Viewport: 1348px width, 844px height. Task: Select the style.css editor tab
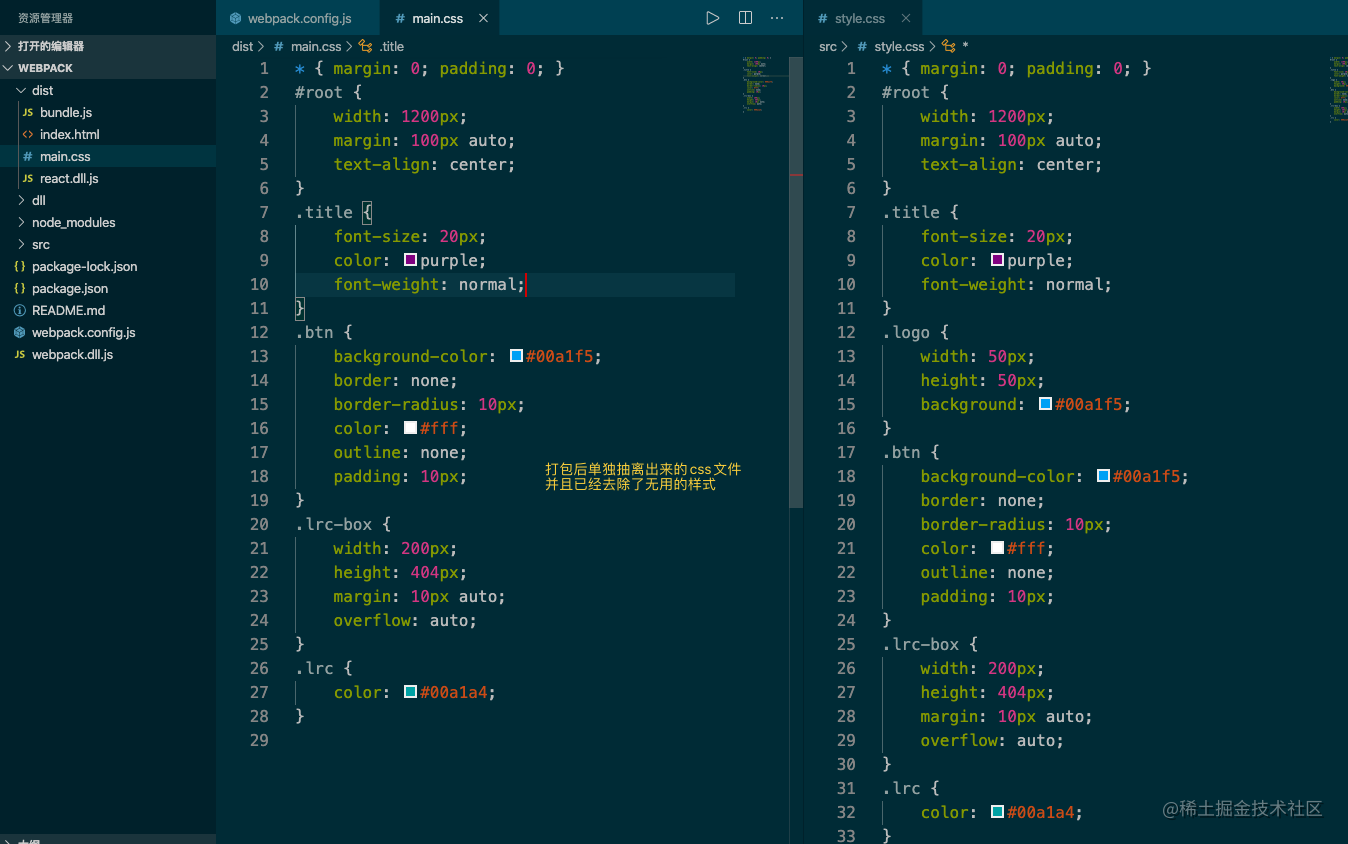[x=864, y=18]
